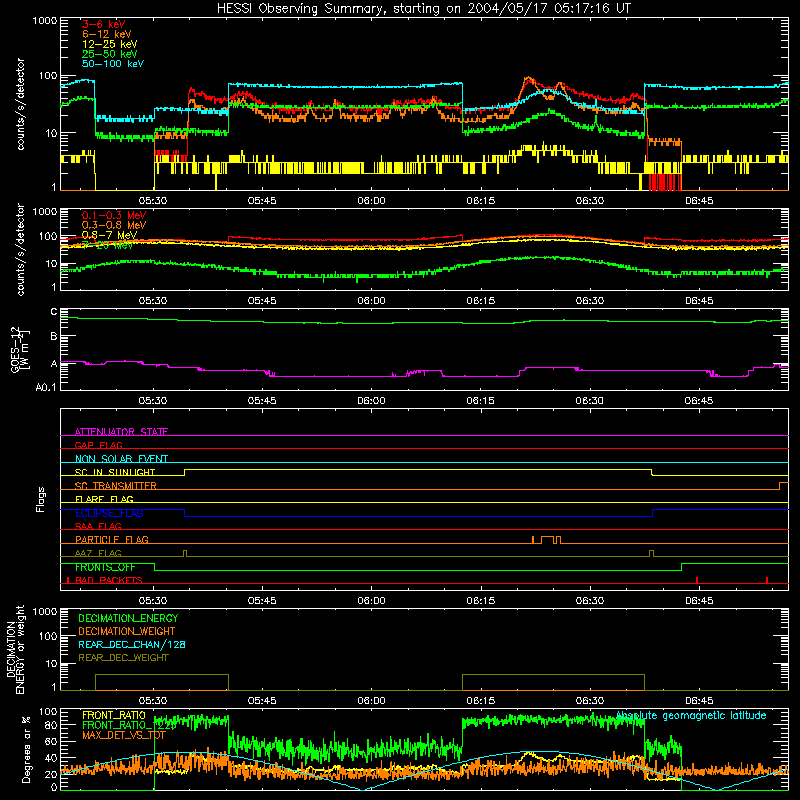
Task: Select the green 25-50 keV legend label
Action: (x=110, y=54)
